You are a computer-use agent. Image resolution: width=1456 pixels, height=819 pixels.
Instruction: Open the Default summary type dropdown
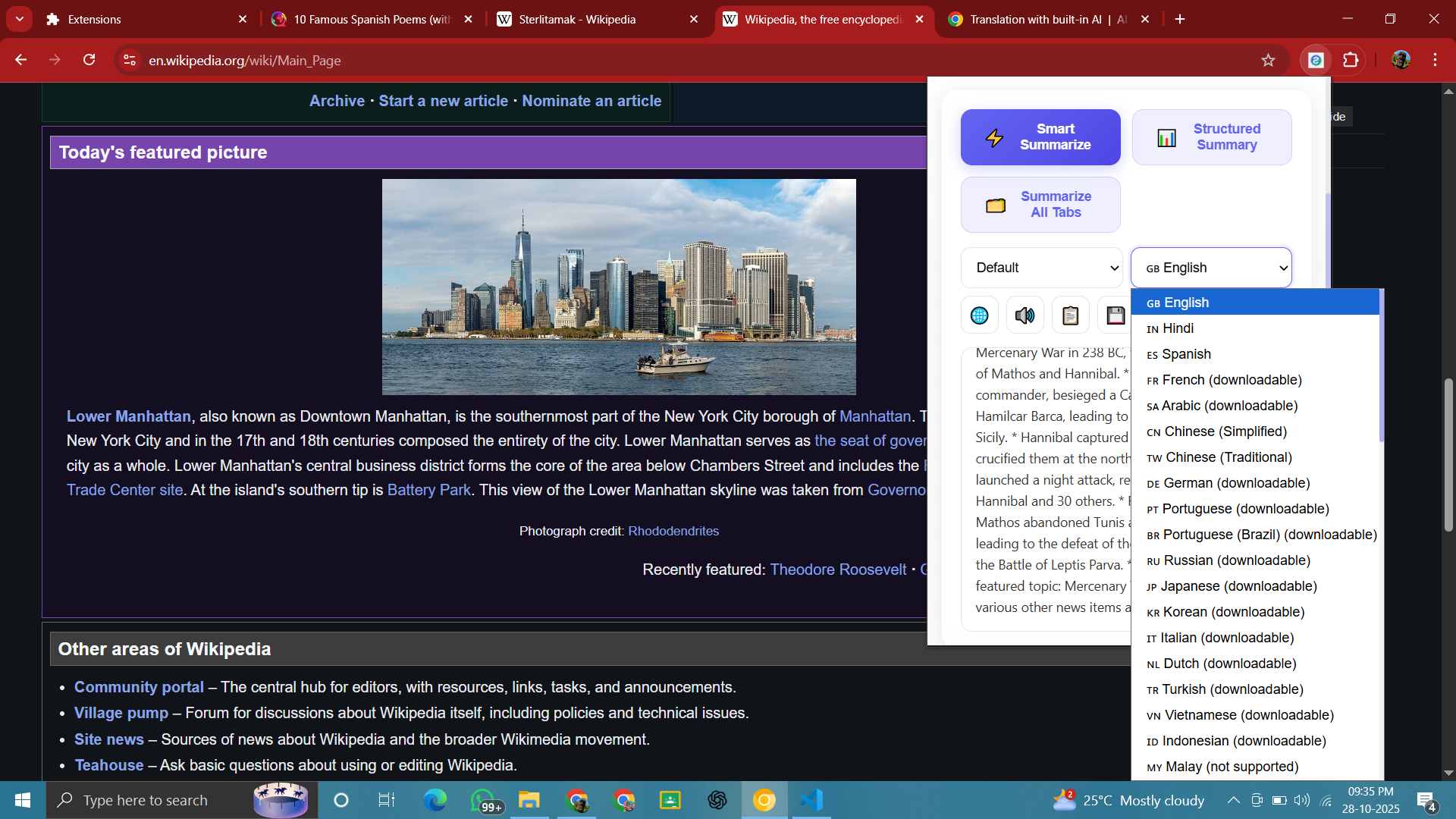[x=1041, y=268]
